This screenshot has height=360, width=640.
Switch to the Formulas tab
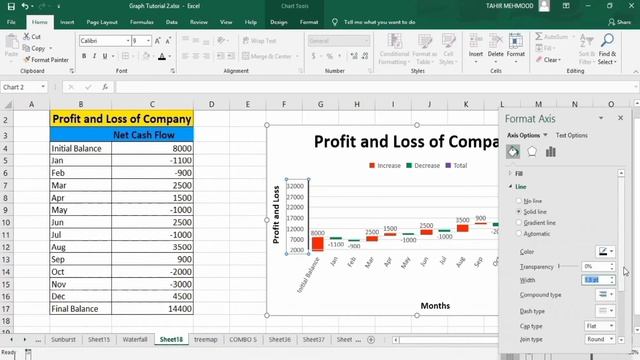[142, 22]
